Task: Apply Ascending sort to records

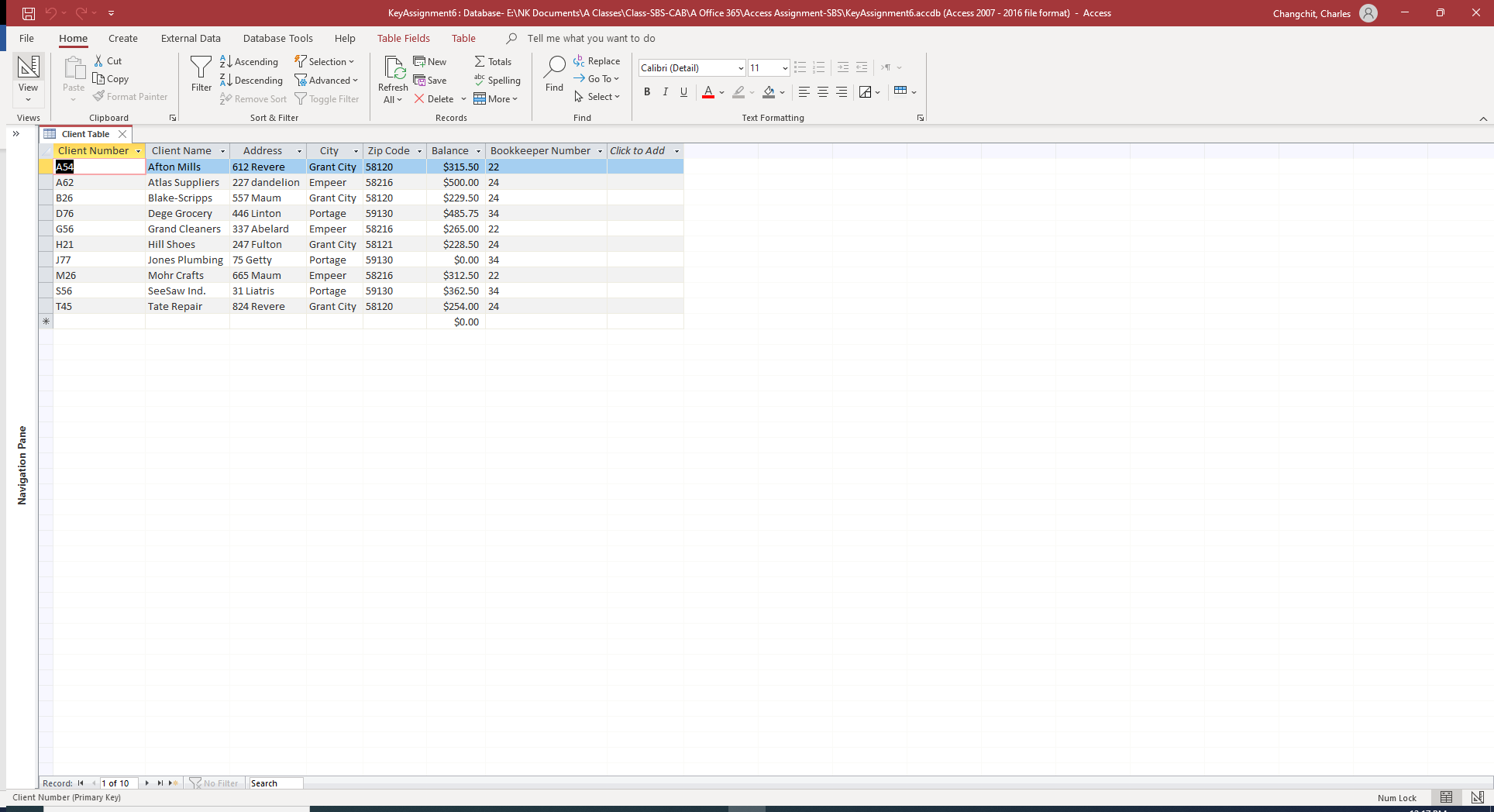Action: (x=249, y=61)
